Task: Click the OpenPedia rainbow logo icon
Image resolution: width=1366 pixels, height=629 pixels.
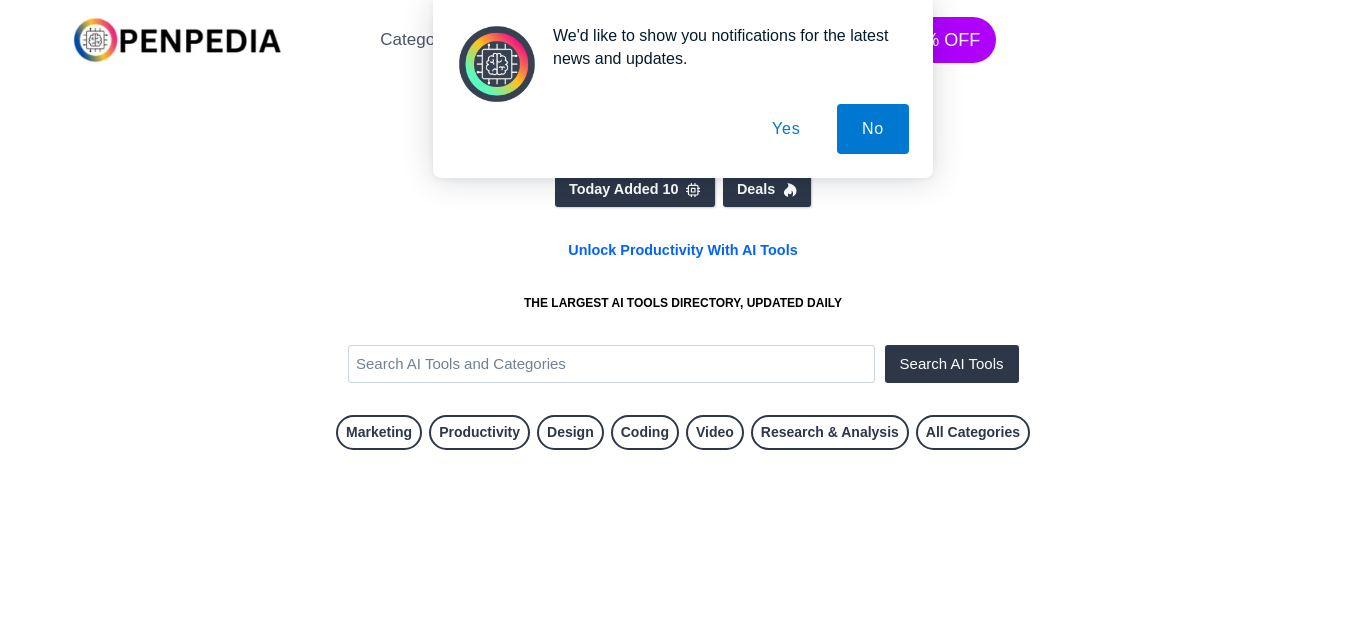Action: point(95,40)
